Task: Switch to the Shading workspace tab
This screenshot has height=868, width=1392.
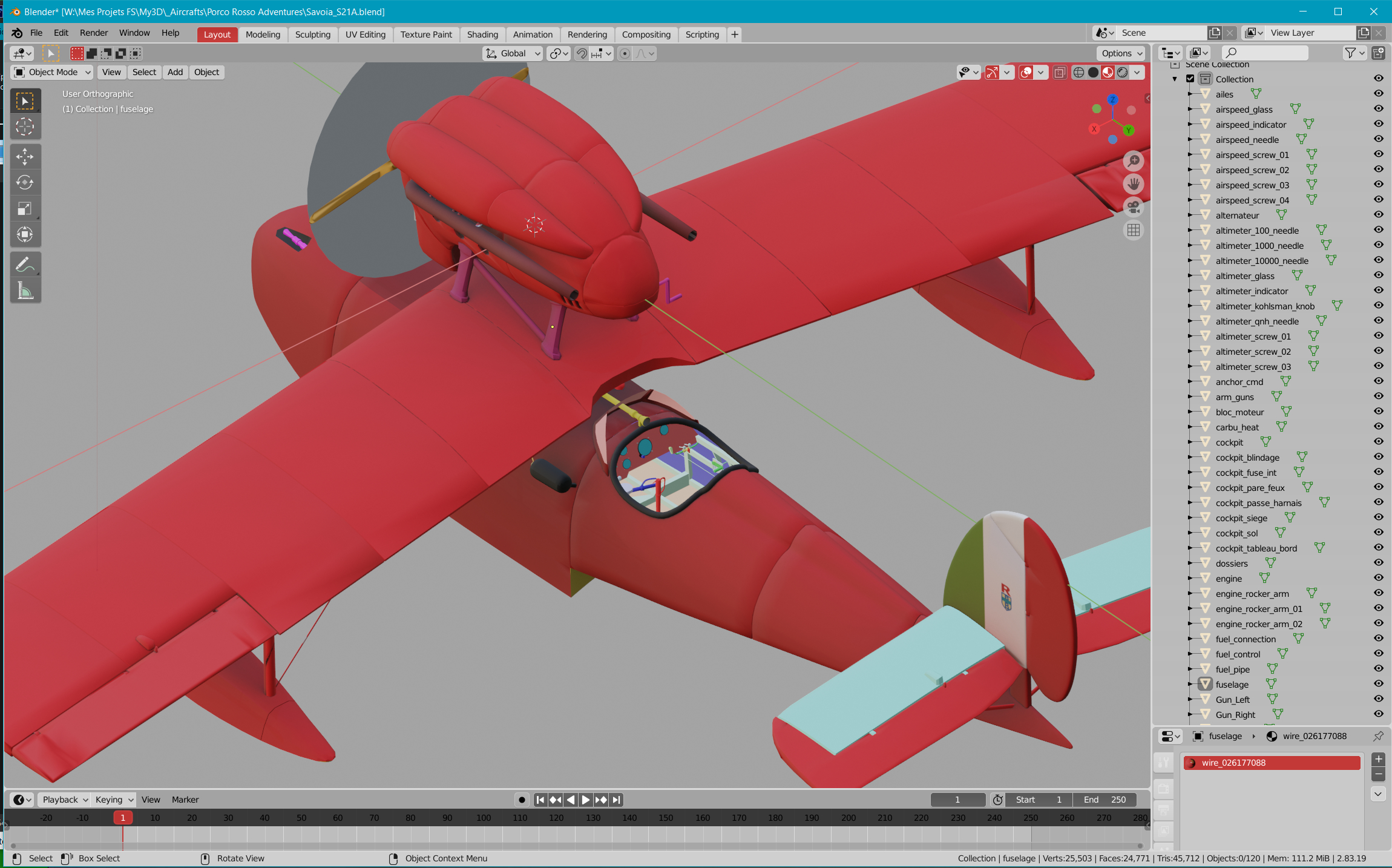Action: pos(482,35)
